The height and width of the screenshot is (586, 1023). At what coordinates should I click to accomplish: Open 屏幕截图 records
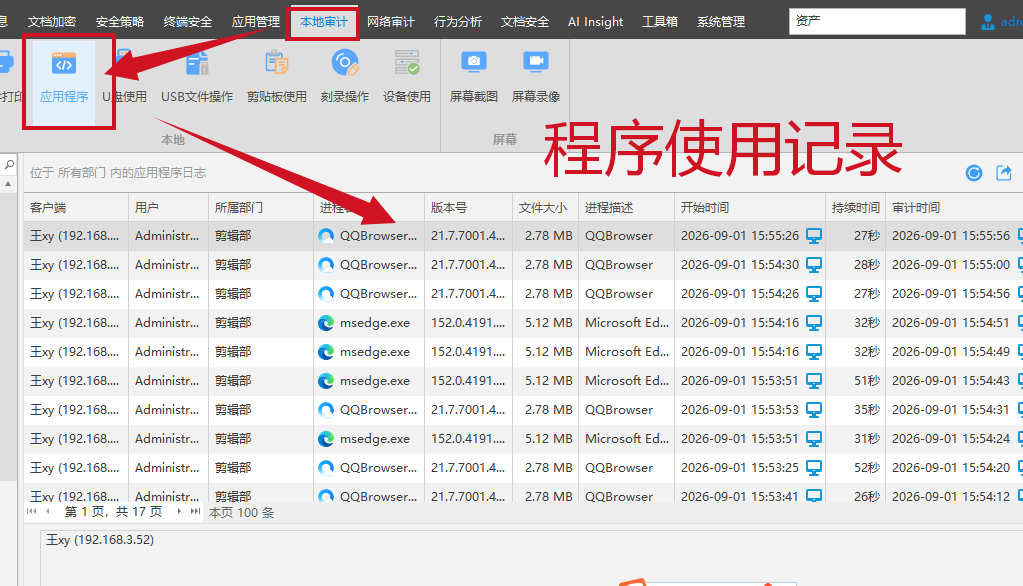pos(474,78)
